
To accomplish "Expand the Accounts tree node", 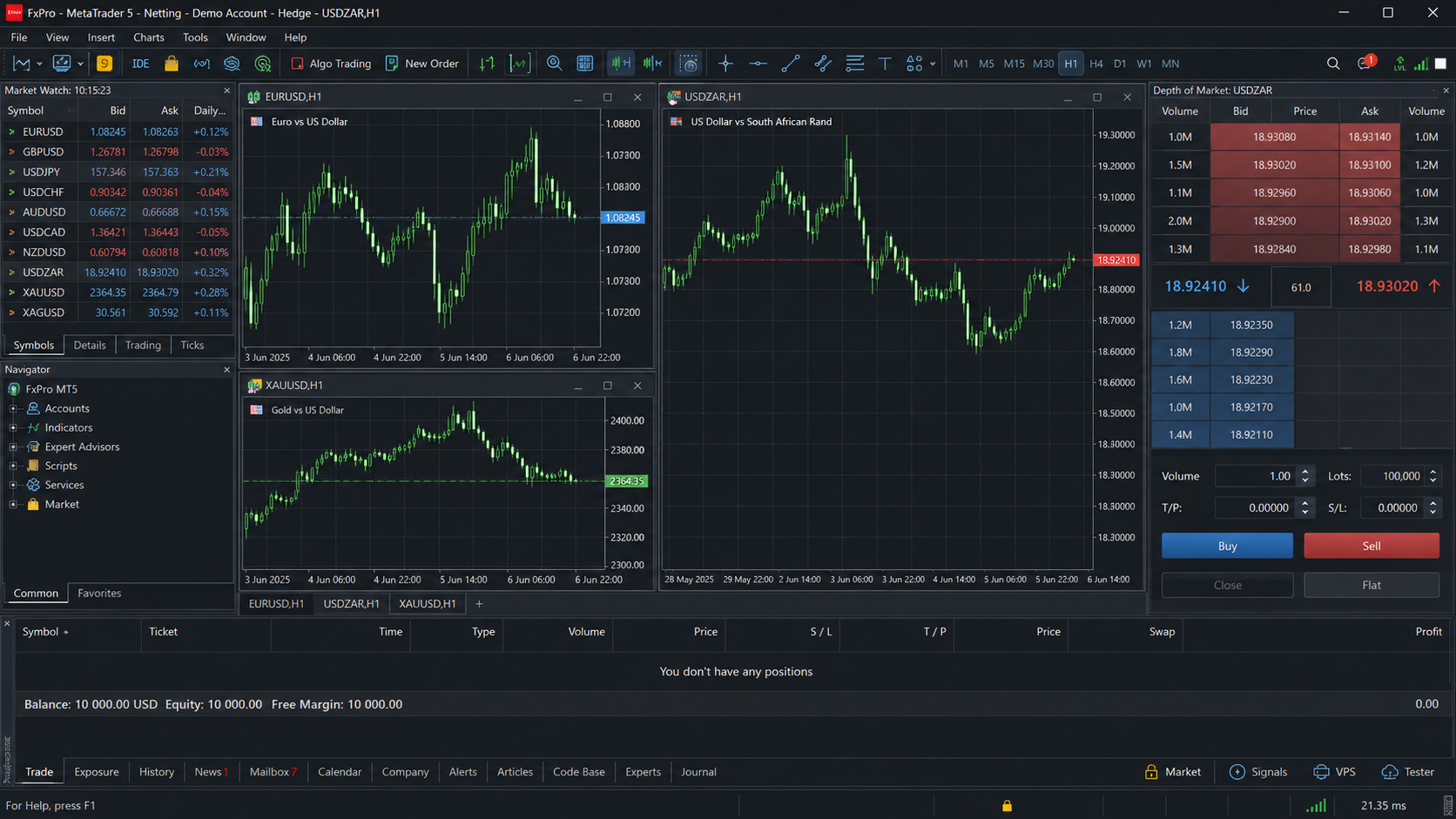I will click(13, 408).
